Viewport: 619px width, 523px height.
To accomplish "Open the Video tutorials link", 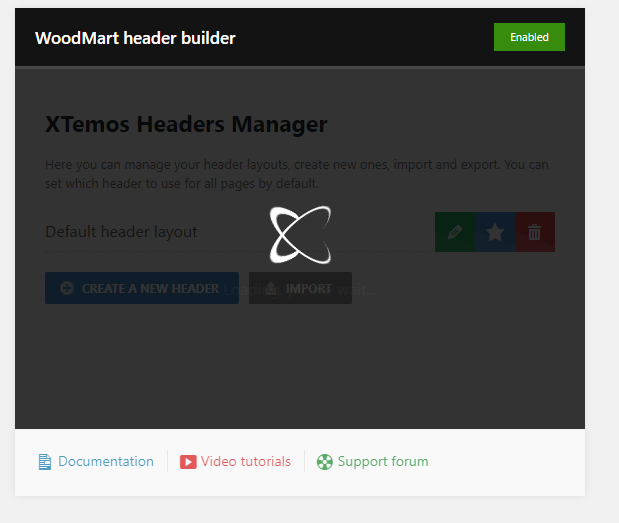I will [x=235, y=461].
